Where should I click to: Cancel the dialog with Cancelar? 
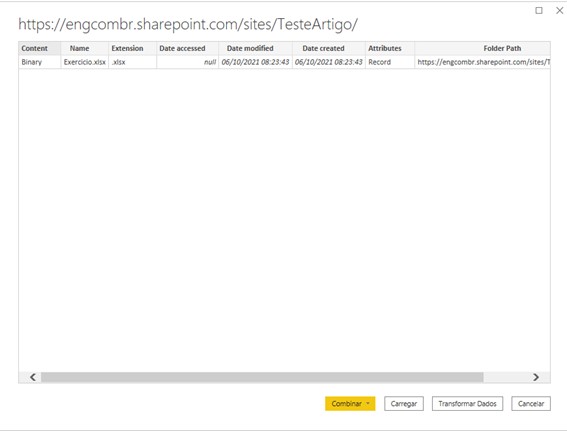pyautogui.click(x=531, y=404)
